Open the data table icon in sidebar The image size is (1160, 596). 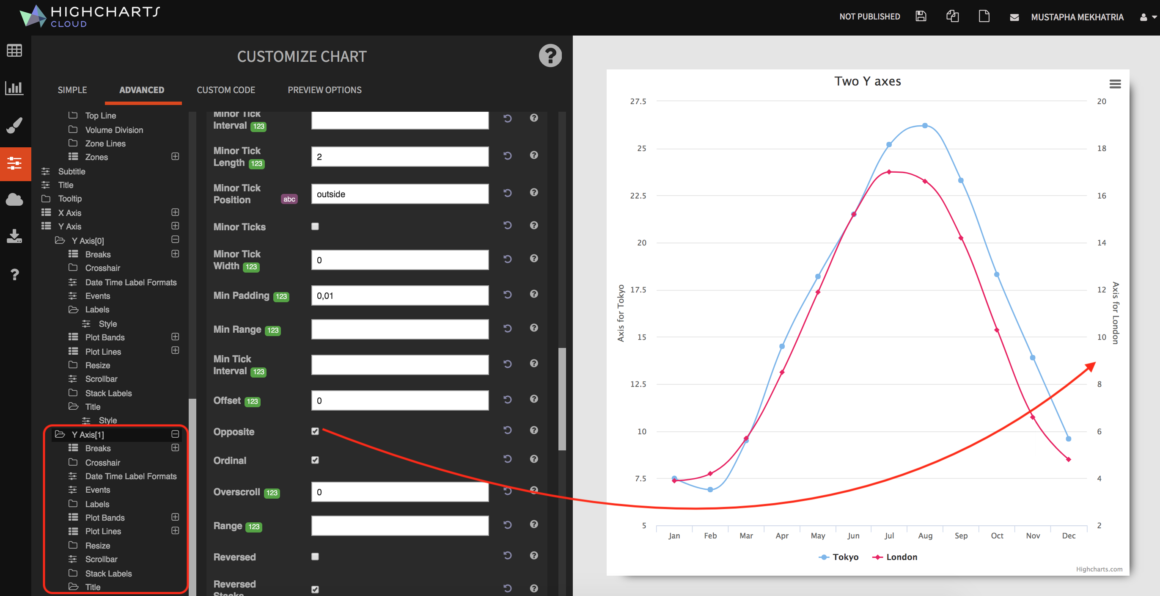click(14, 51)
